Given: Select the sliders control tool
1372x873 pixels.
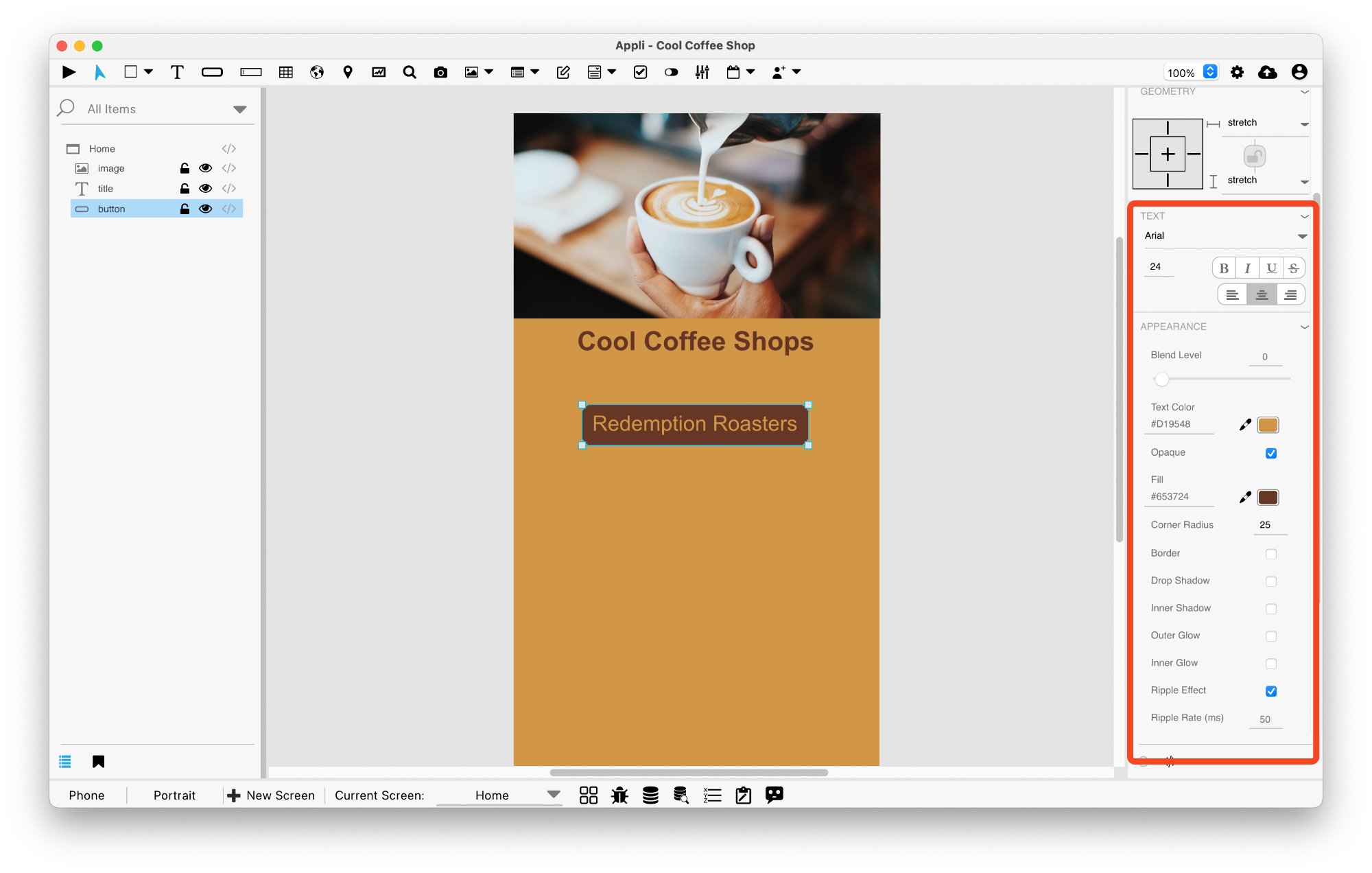Looking at the screenshot, I should (x=702, y=72).
